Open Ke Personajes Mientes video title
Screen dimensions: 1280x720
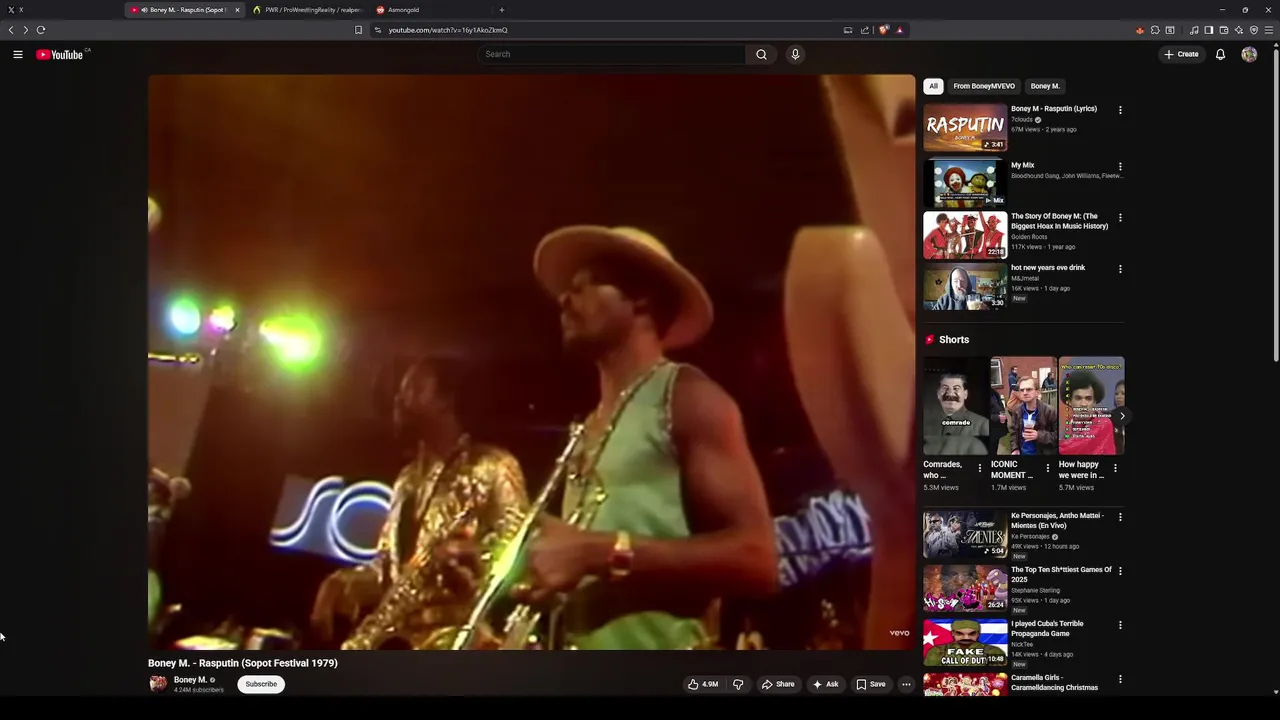pos(1057,520)
